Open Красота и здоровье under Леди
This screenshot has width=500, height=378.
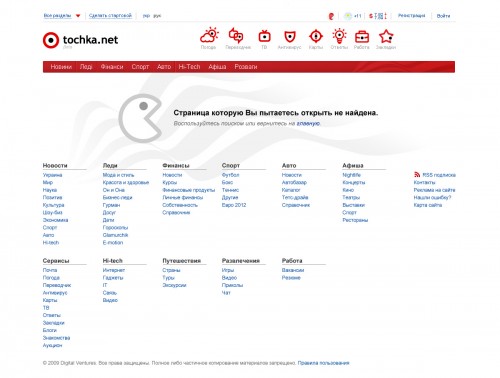pyautogui.click(x=126, y=182)
